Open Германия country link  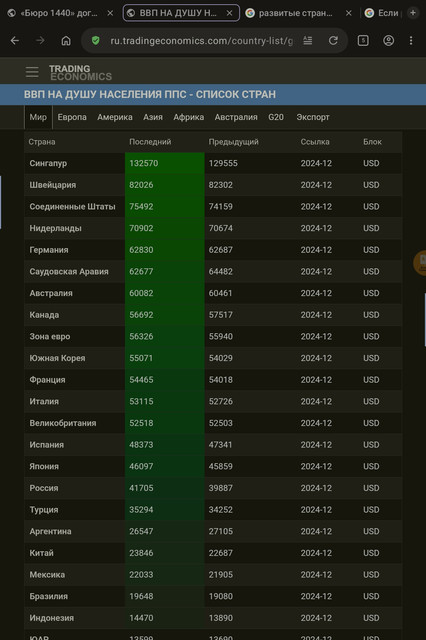[49, 250]
